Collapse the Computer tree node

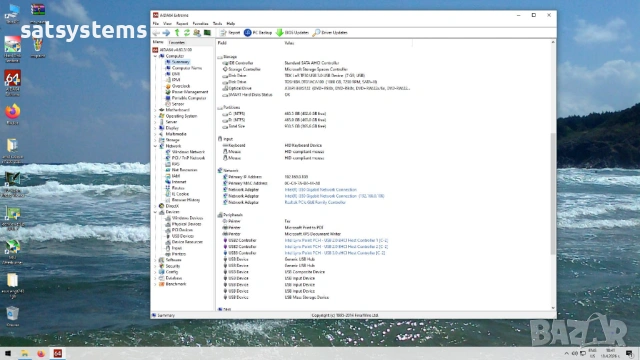155,56
